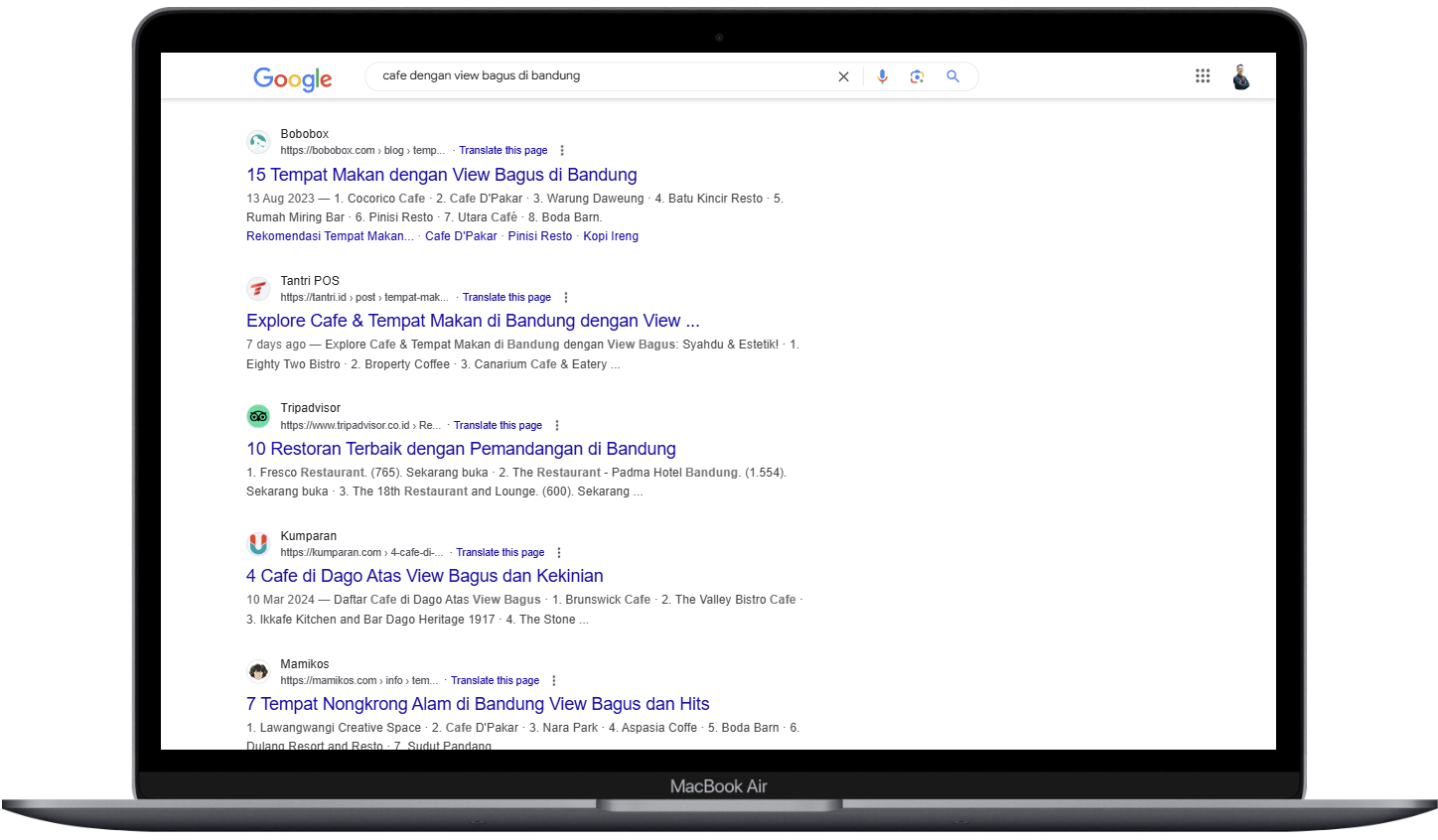Click the mamikos.com breadcrumb URL

[x=359, y=681]
